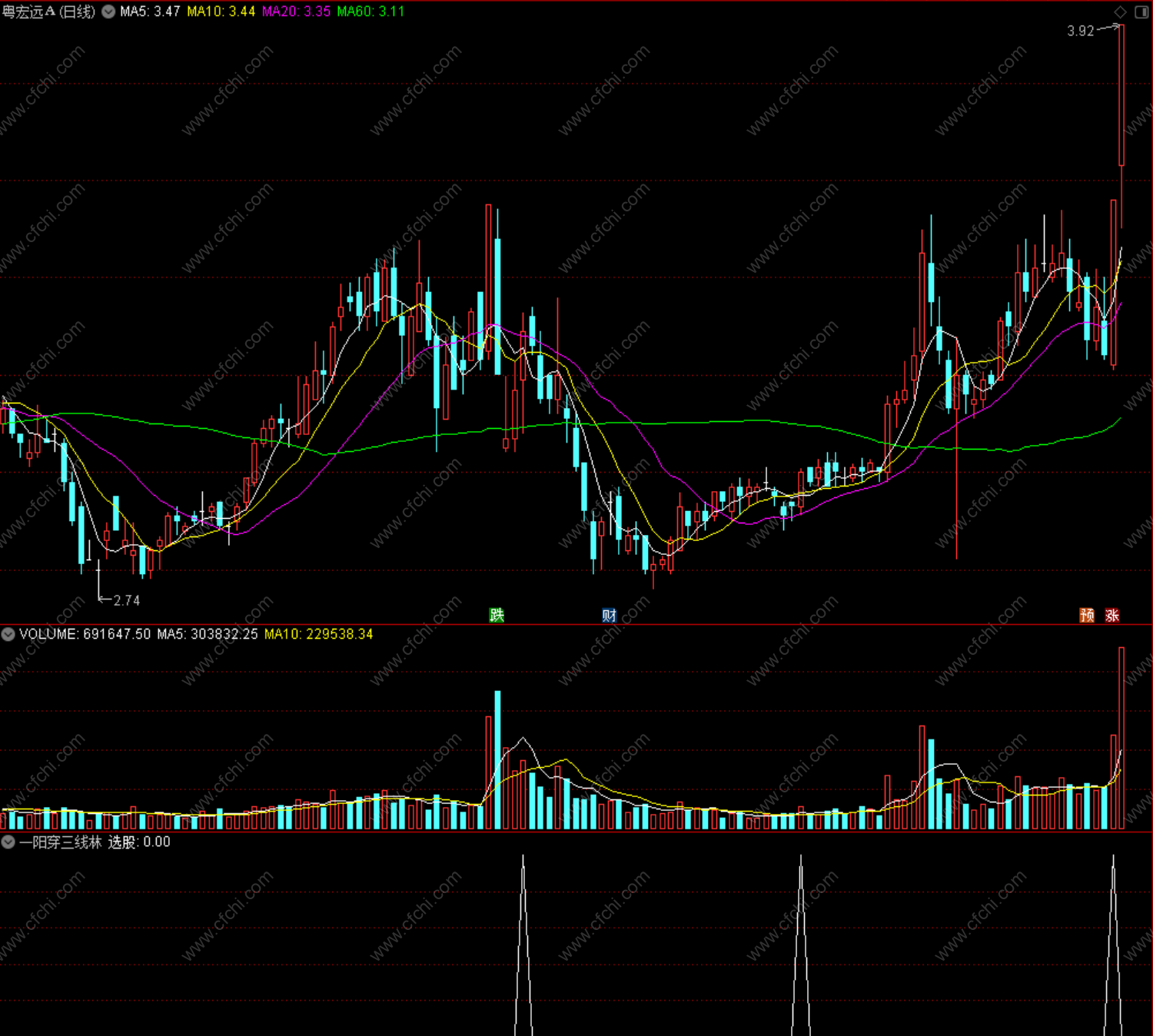Click the MA60: 3.11 label
The width and height of the screenshot is (1153, 1036).
pos(370,12)
